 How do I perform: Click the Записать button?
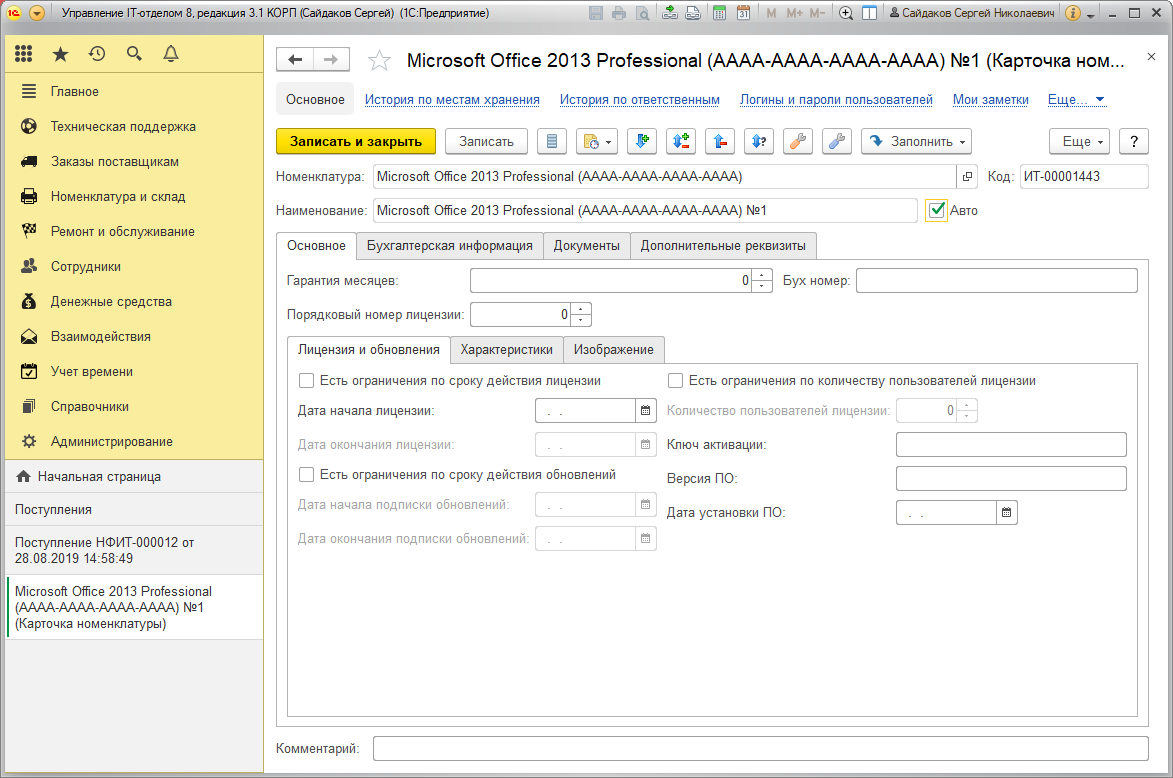coord(486,141)
